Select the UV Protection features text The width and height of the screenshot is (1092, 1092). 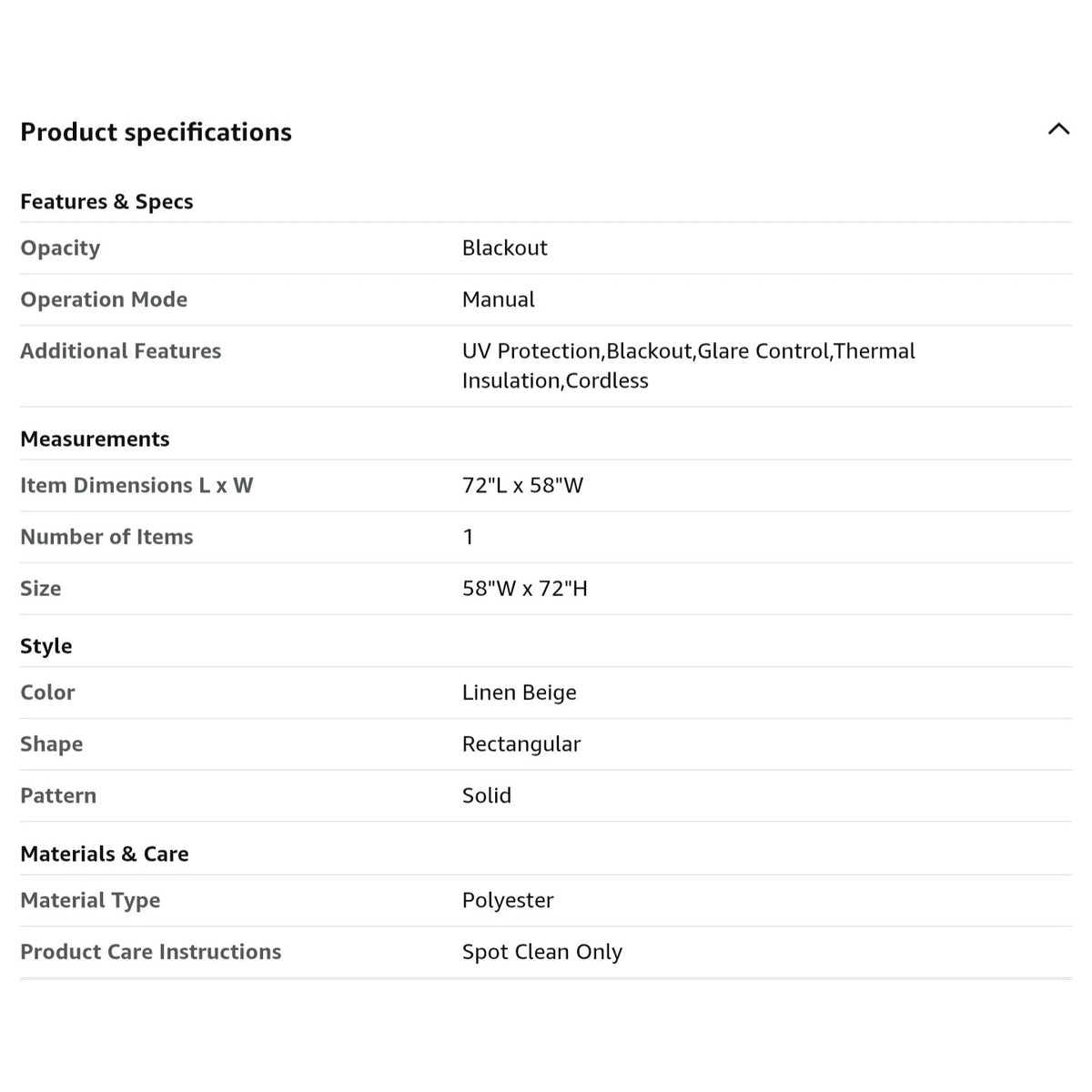pyautogui.click(x=688, y=366)
